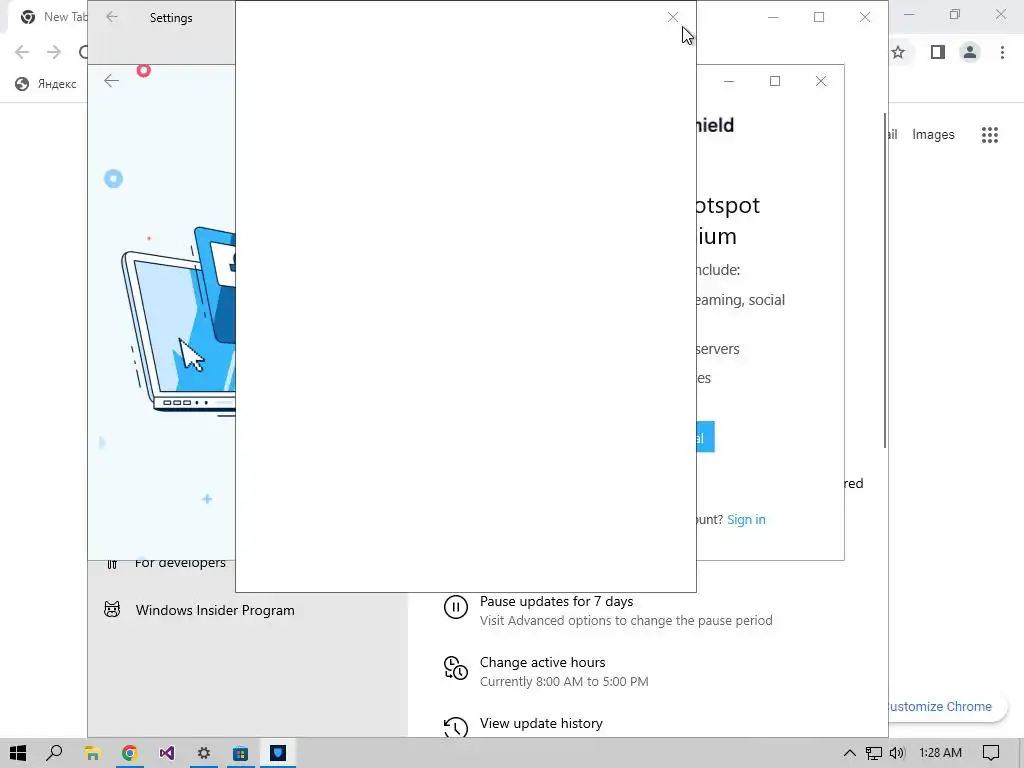Viewport: 1024px width, 768px height.
Task: Open Visual Studio from the taskbar
Action: (167, 753)
